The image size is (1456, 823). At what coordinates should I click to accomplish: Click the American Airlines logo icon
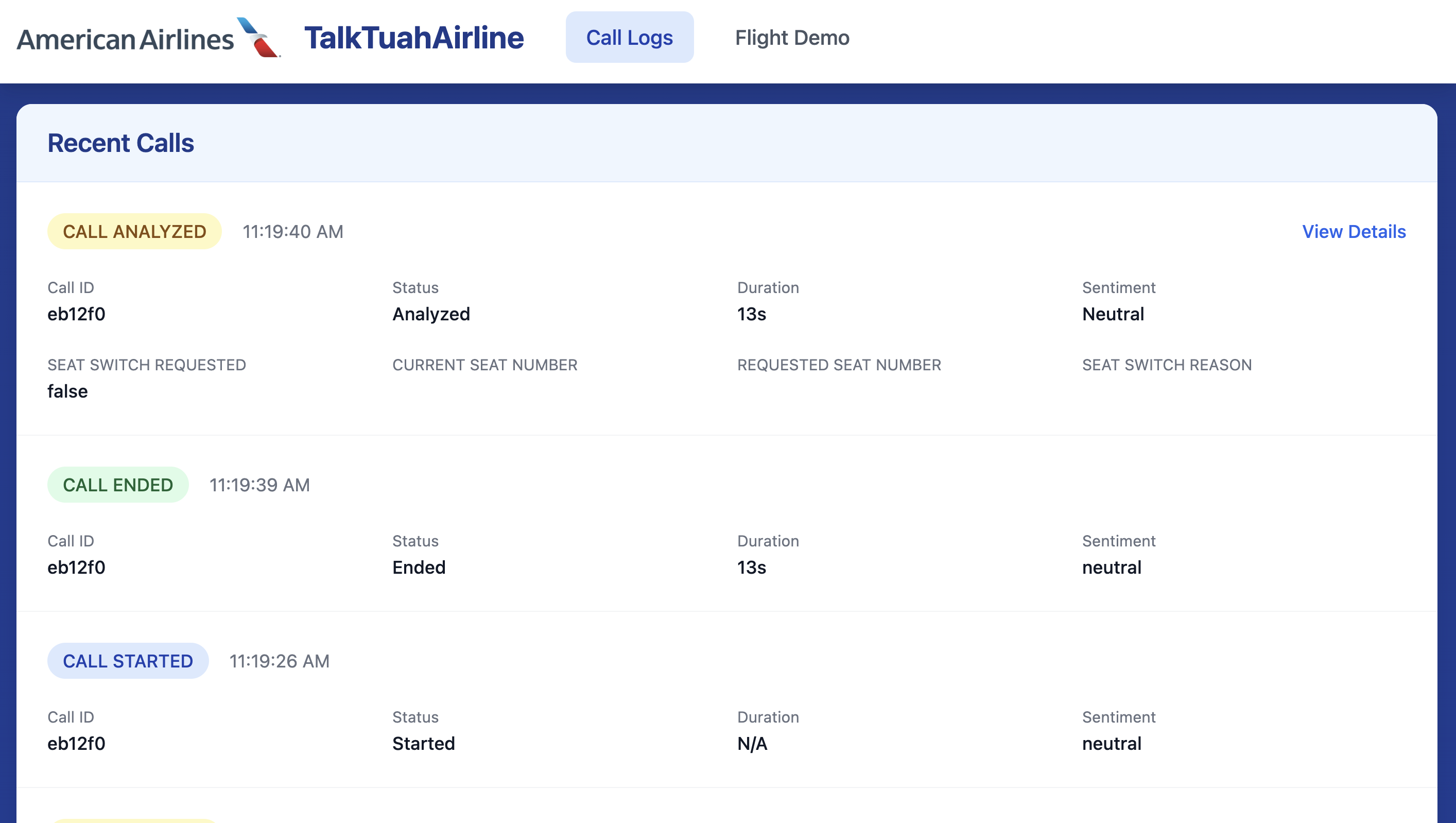[258, 37]
